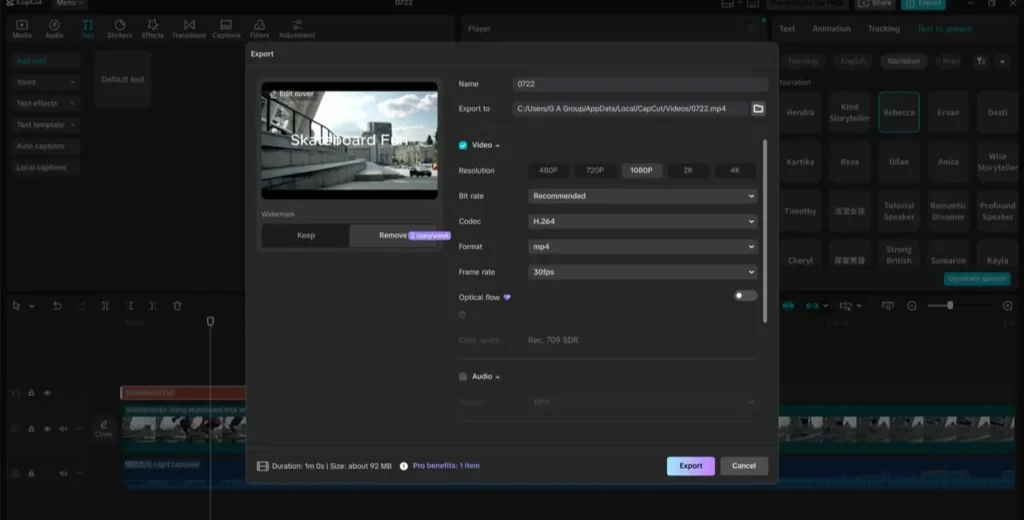Click the Export button in the dialog
This screenshot has width=1024, height=520.
click(x=690, y=466)
